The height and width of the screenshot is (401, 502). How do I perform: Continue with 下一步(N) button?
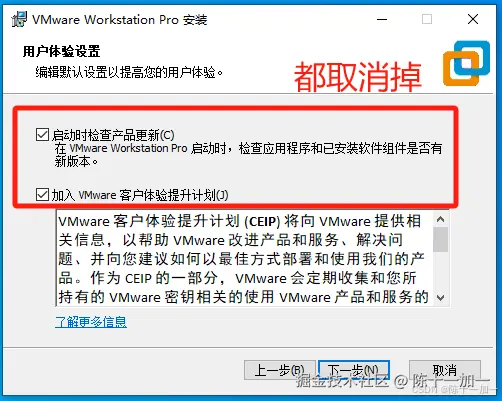354,370
